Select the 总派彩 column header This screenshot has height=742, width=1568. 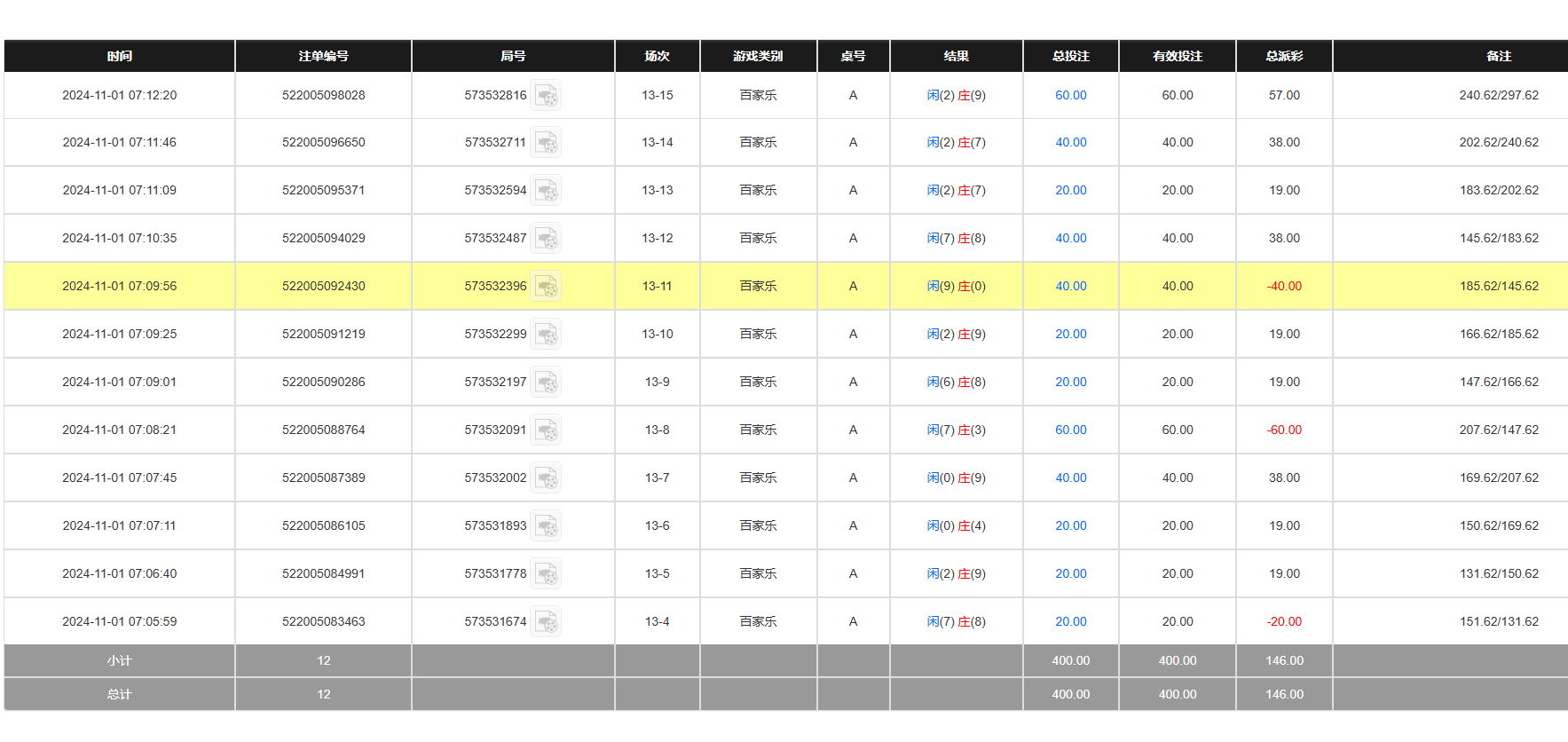(1283, 56)
